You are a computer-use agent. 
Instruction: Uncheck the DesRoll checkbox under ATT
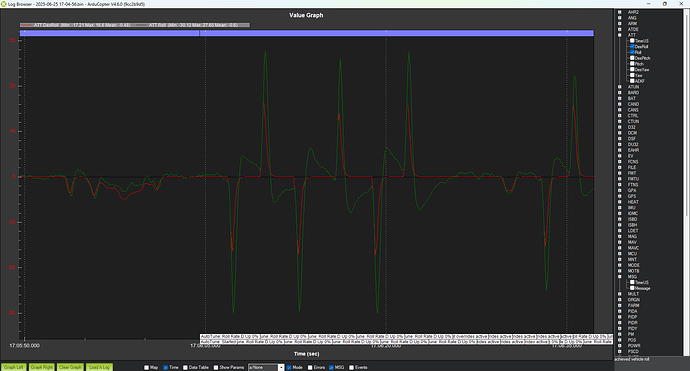click(x=632, y=46)
